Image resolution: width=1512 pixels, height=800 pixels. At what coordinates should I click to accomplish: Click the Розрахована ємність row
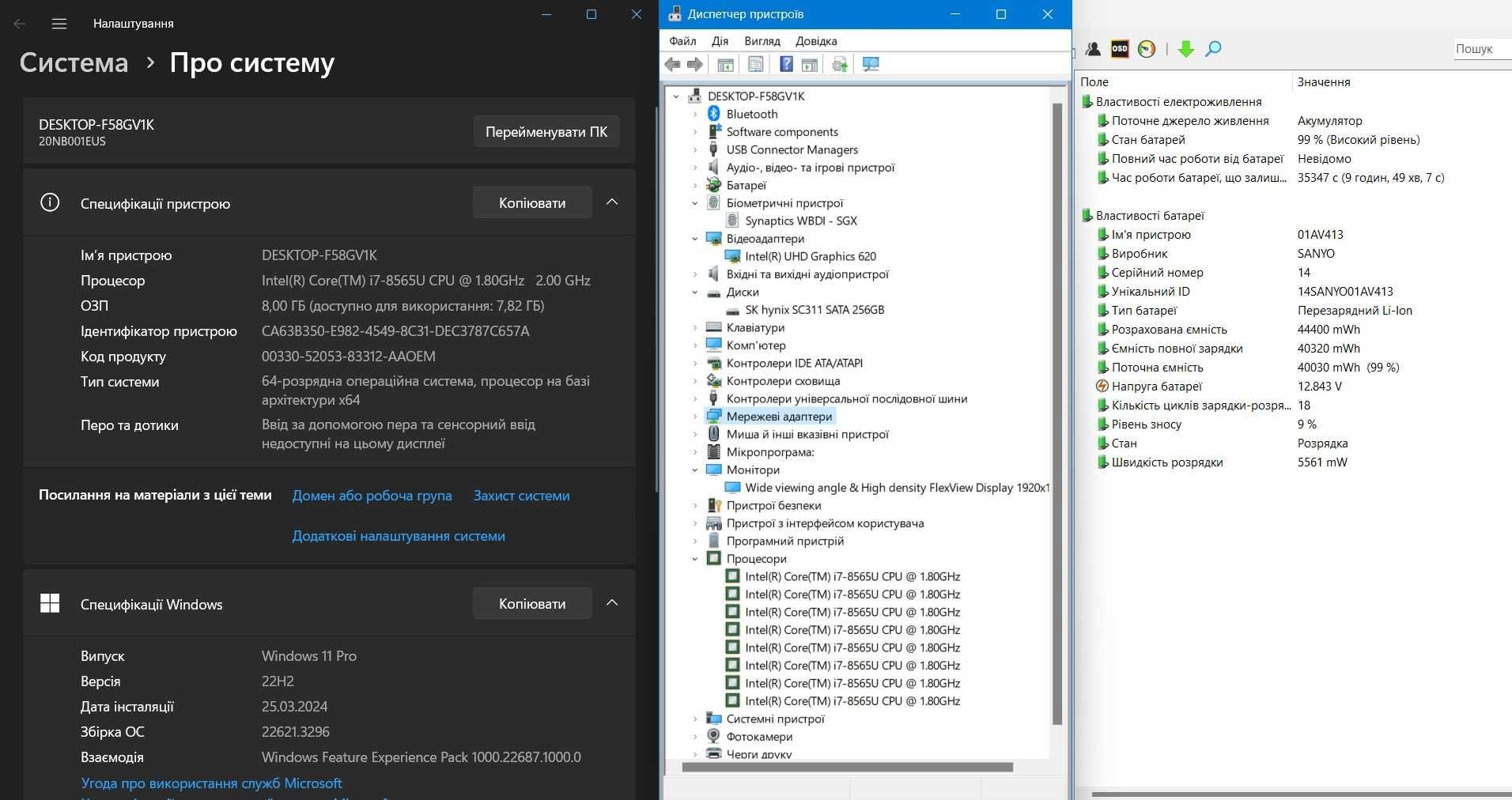(1294, 330)
